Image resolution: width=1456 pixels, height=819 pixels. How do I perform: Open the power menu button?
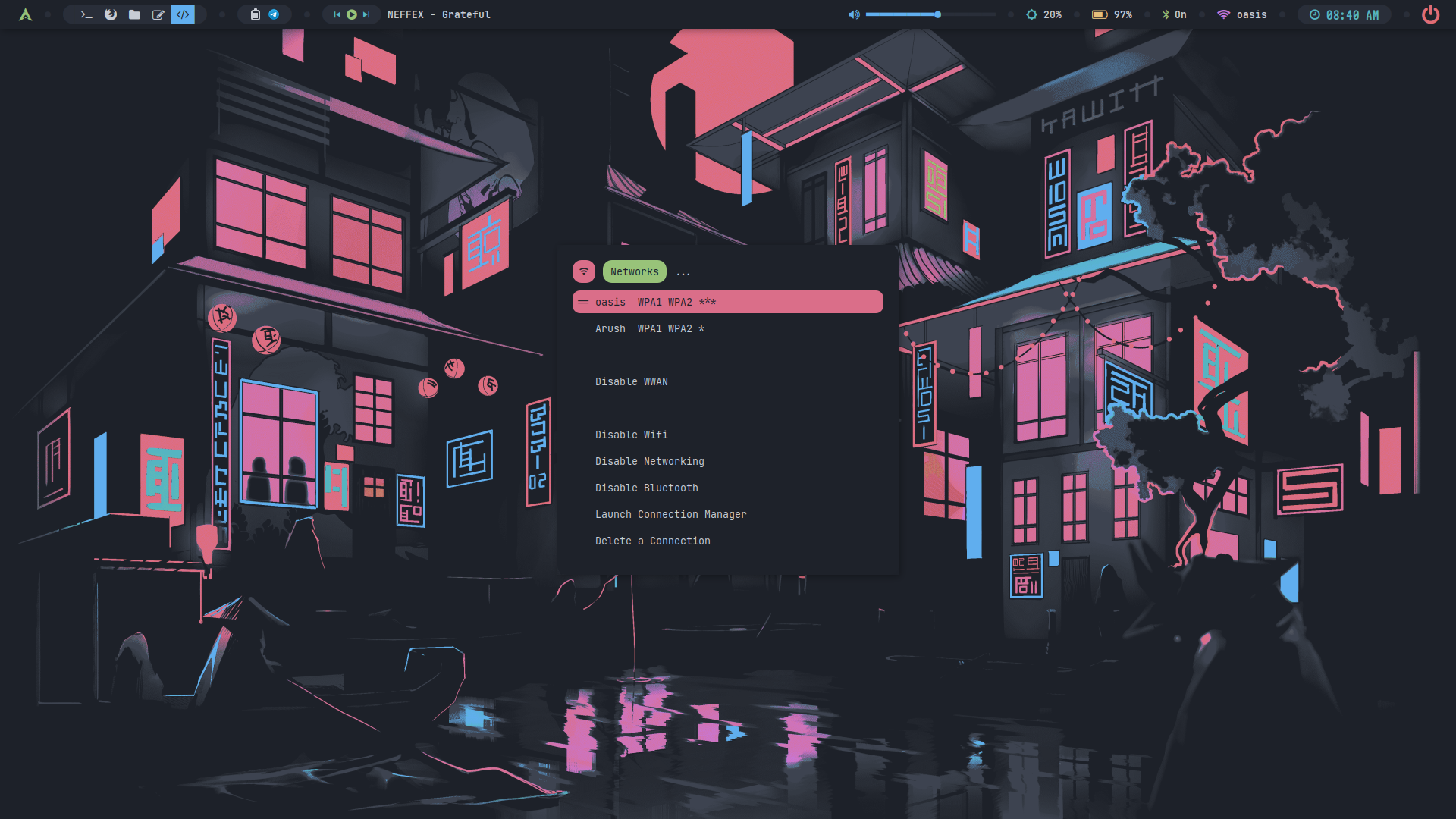coord(1430,14)
